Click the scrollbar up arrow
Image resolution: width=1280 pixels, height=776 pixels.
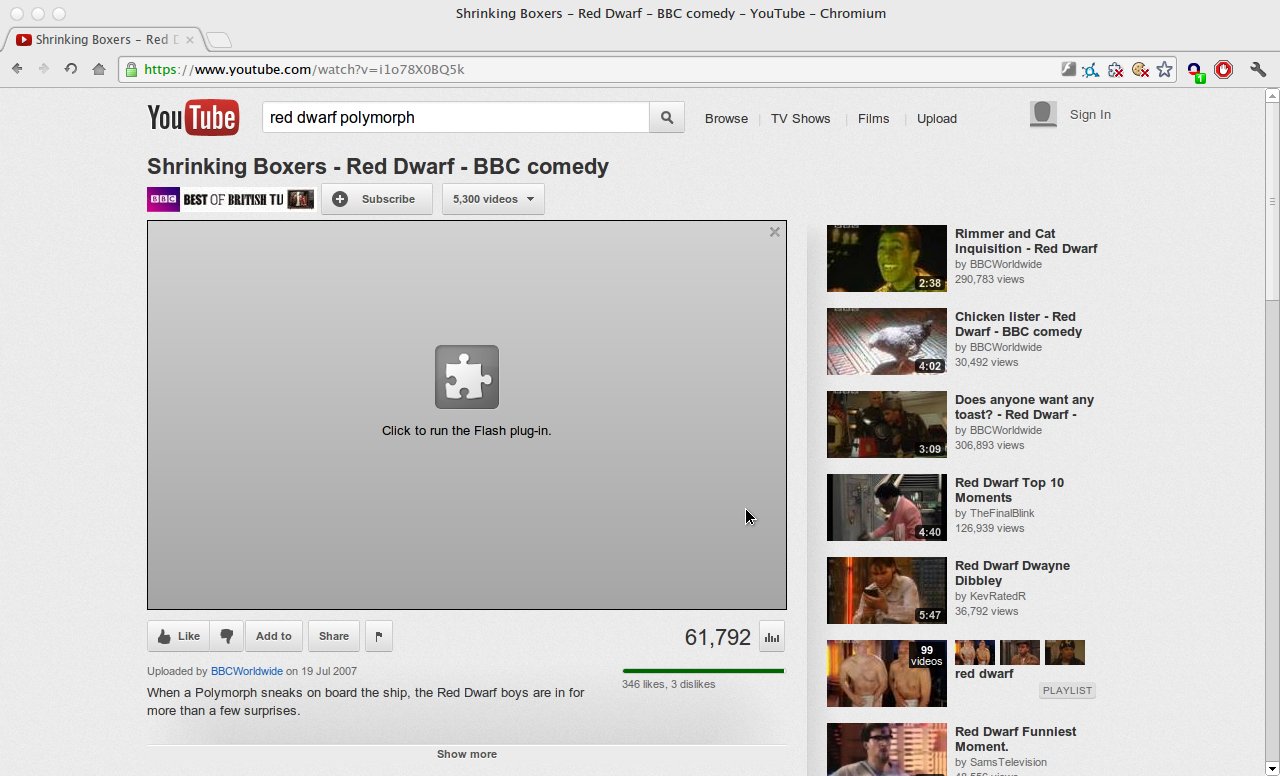pos(1272,96)
